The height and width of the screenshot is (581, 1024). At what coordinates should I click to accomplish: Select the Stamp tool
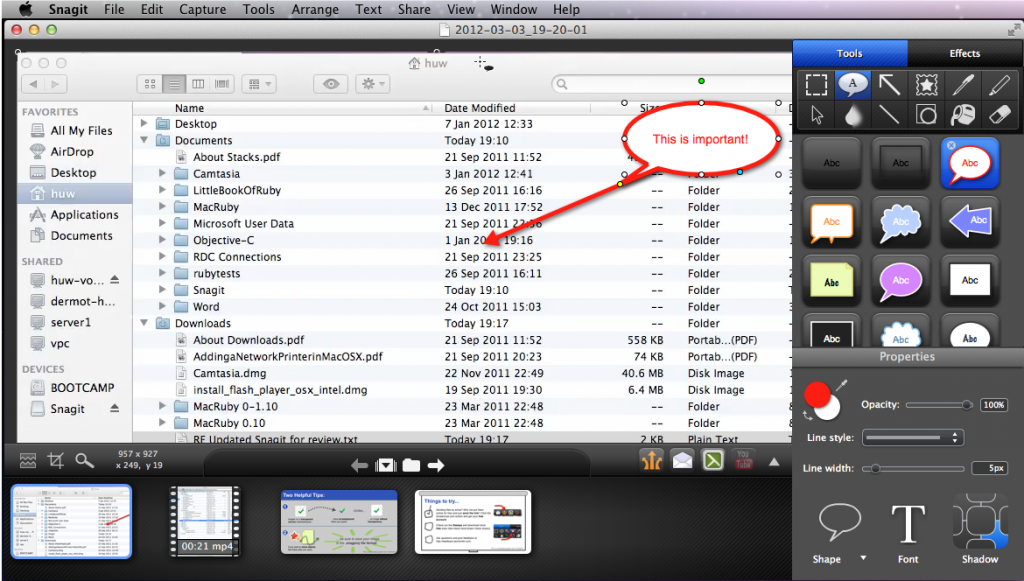(926, 84)
